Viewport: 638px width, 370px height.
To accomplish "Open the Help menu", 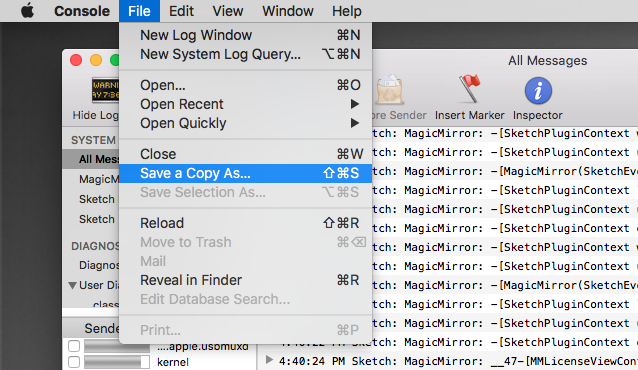I will click(346, 11).
